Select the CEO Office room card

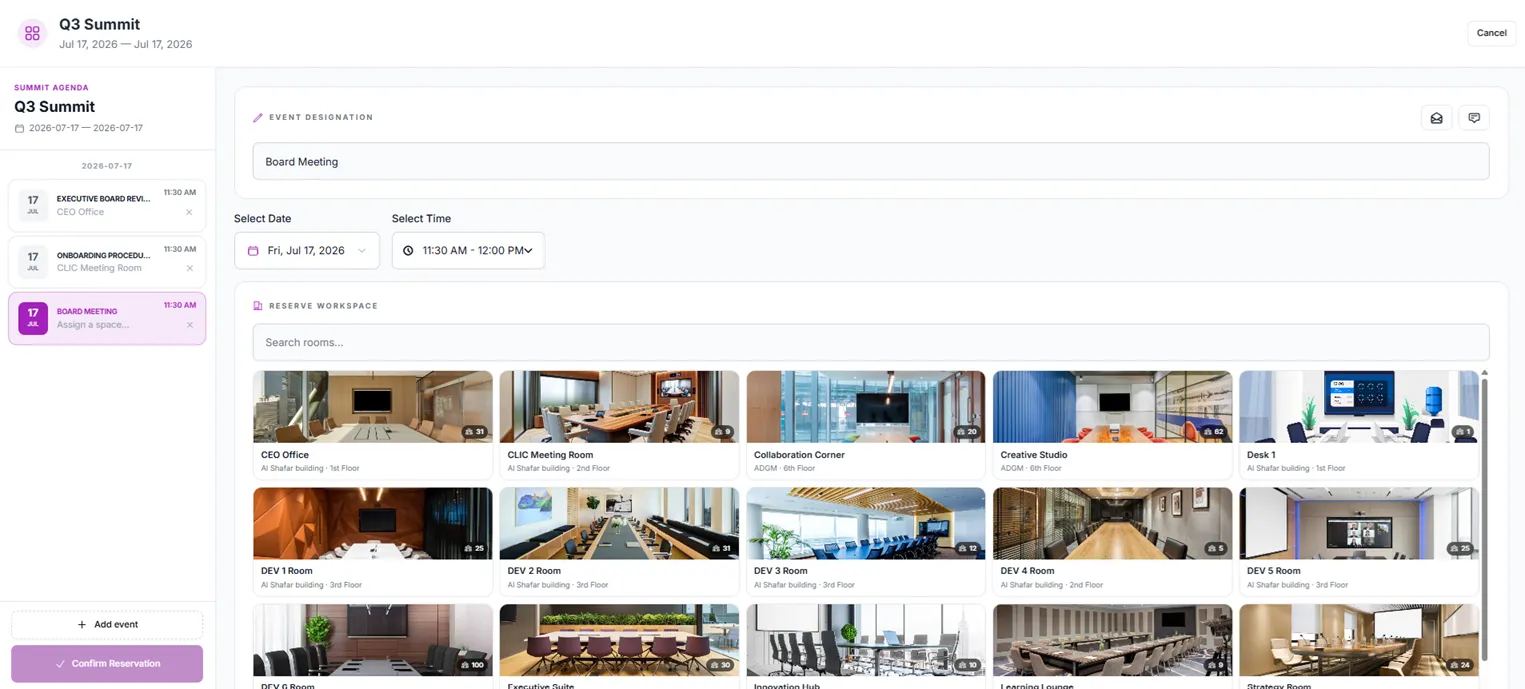[373, 425]
